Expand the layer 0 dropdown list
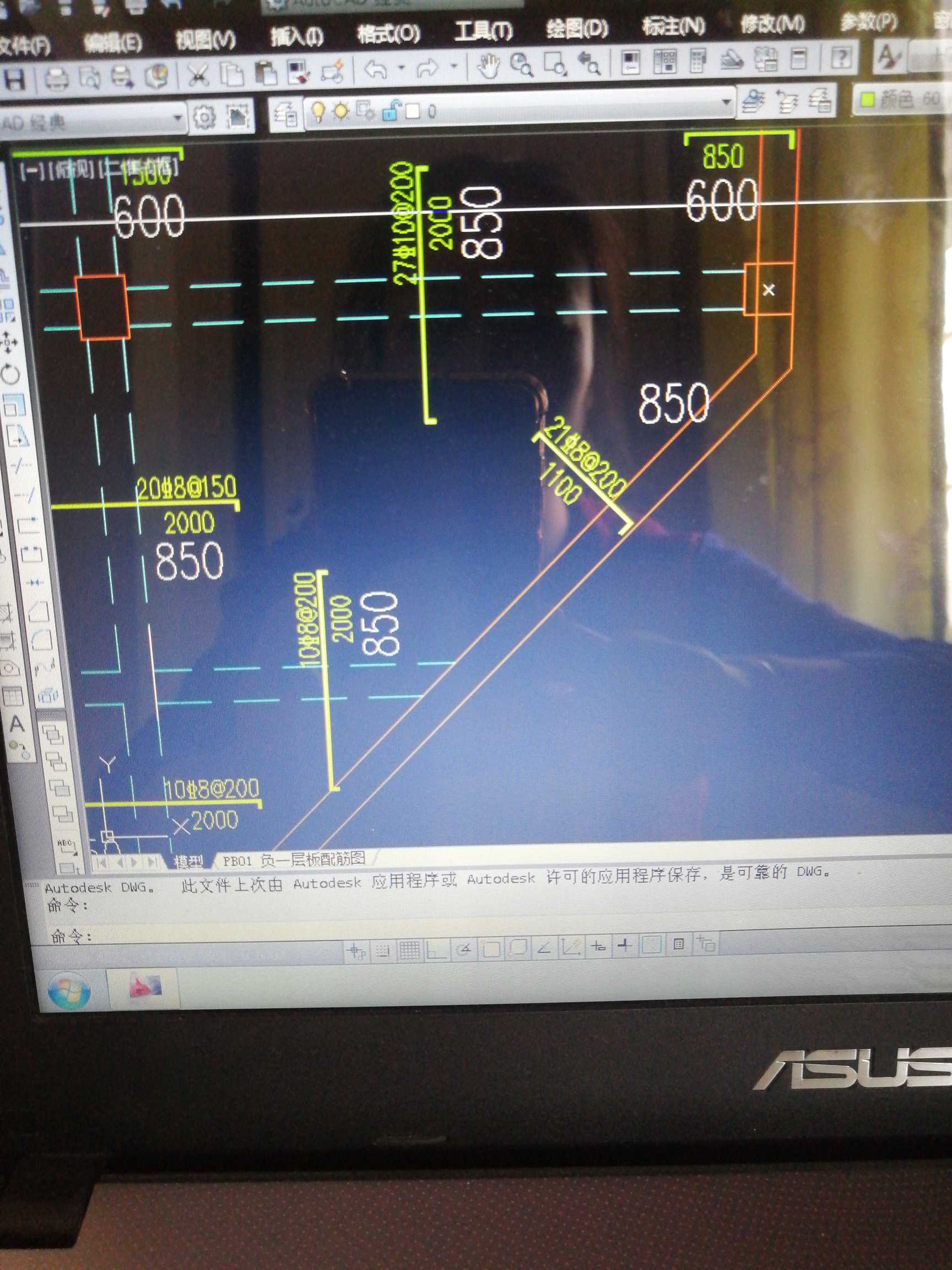Image resolution: width=952 pixels, height=1270 pixels. (x=727, y=103)
